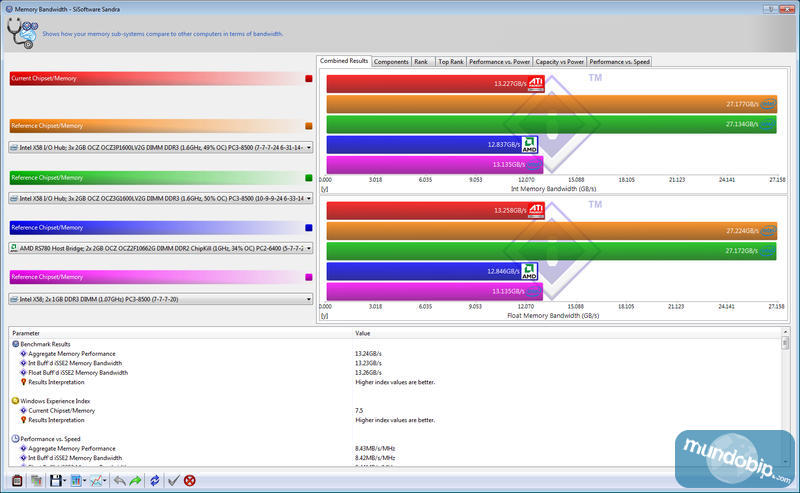Image resolution: width=800 pixels, height=493 pixels.
Task: Click the AMD logo on 12.837GB/s bar
Action: click(x=529, y=144)
